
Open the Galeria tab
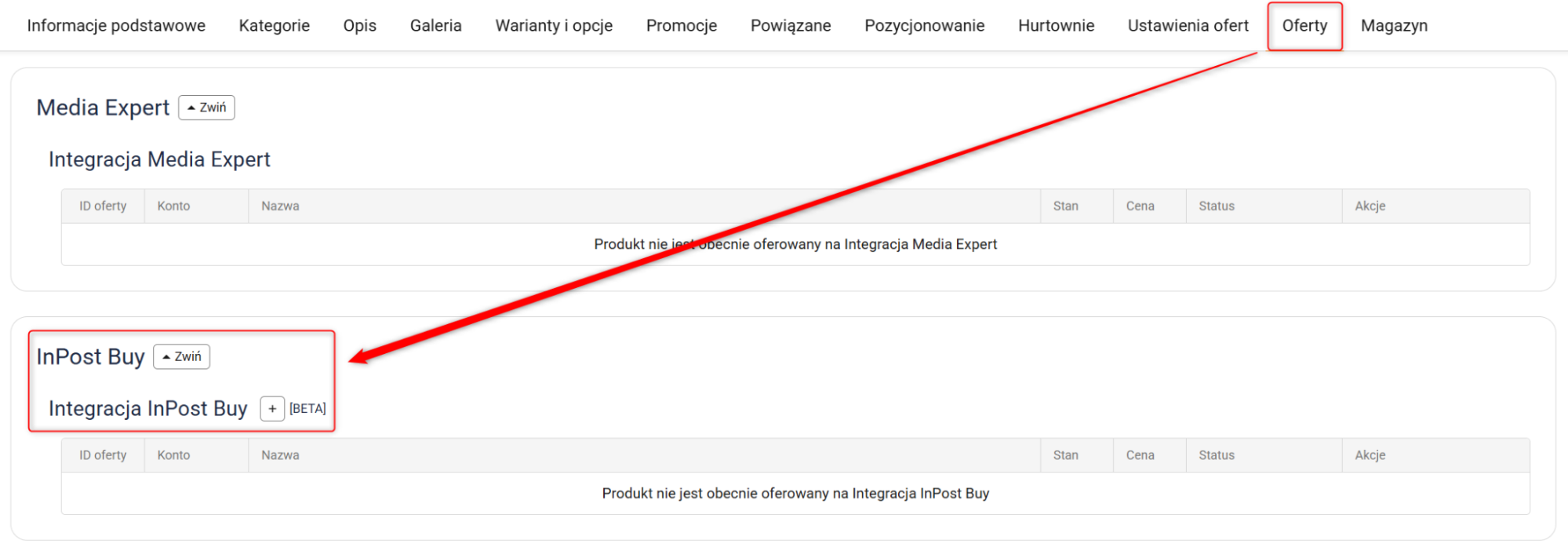pos(435,26)
